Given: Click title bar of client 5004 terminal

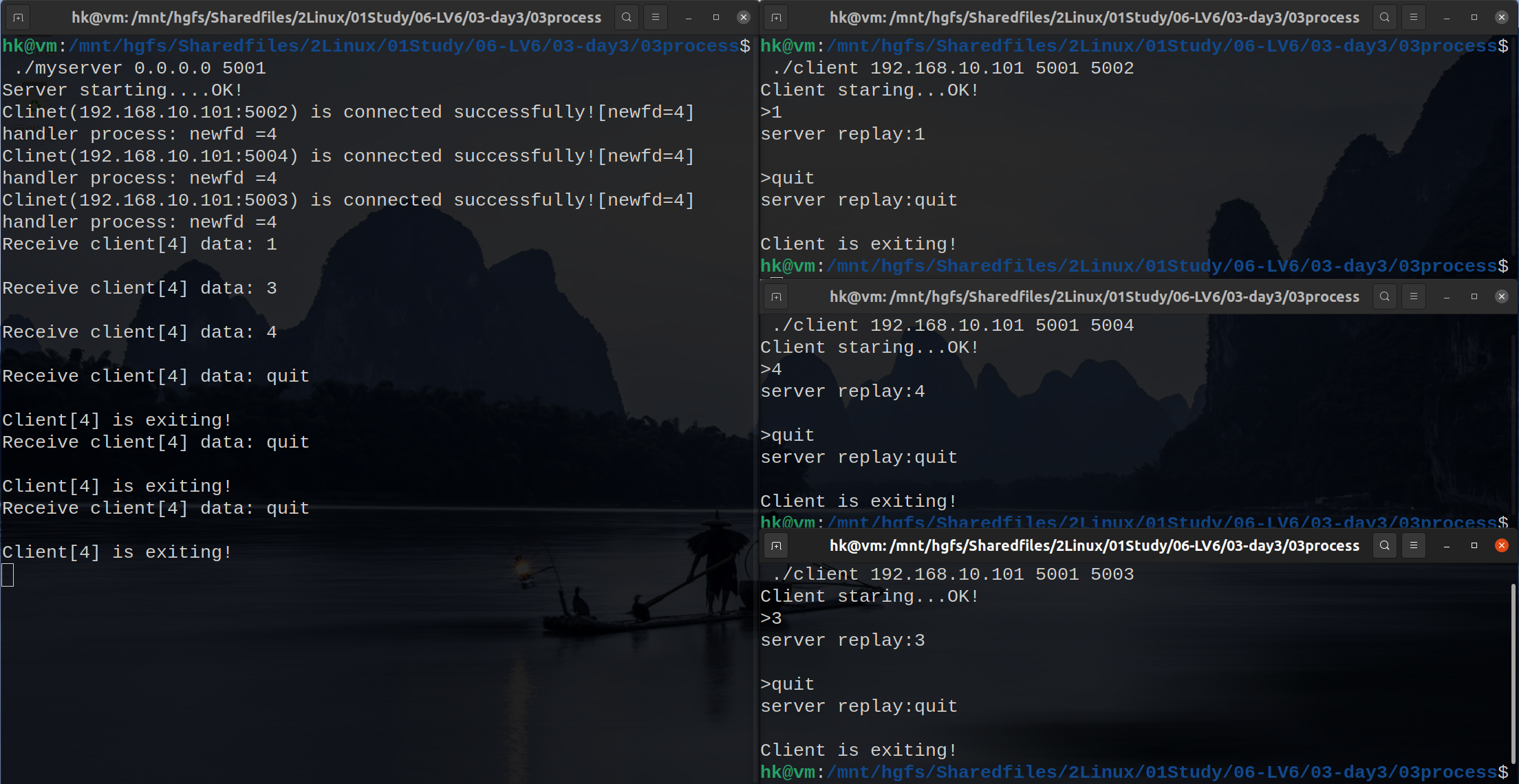Looking at the screenshot, I should (x=1094, y=296).
